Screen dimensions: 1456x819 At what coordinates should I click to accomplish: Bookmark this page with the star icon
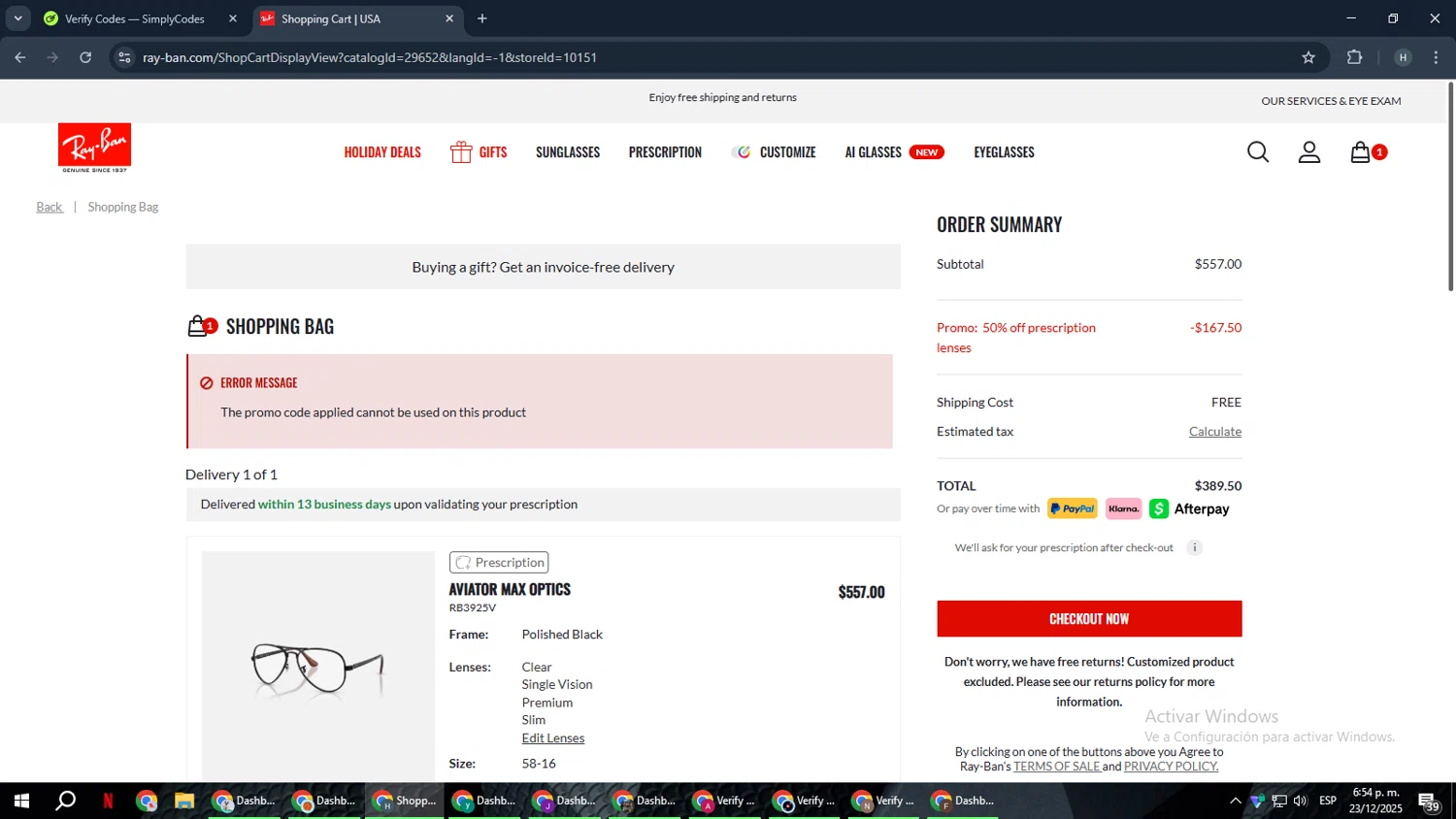[x=1308, y=57]
